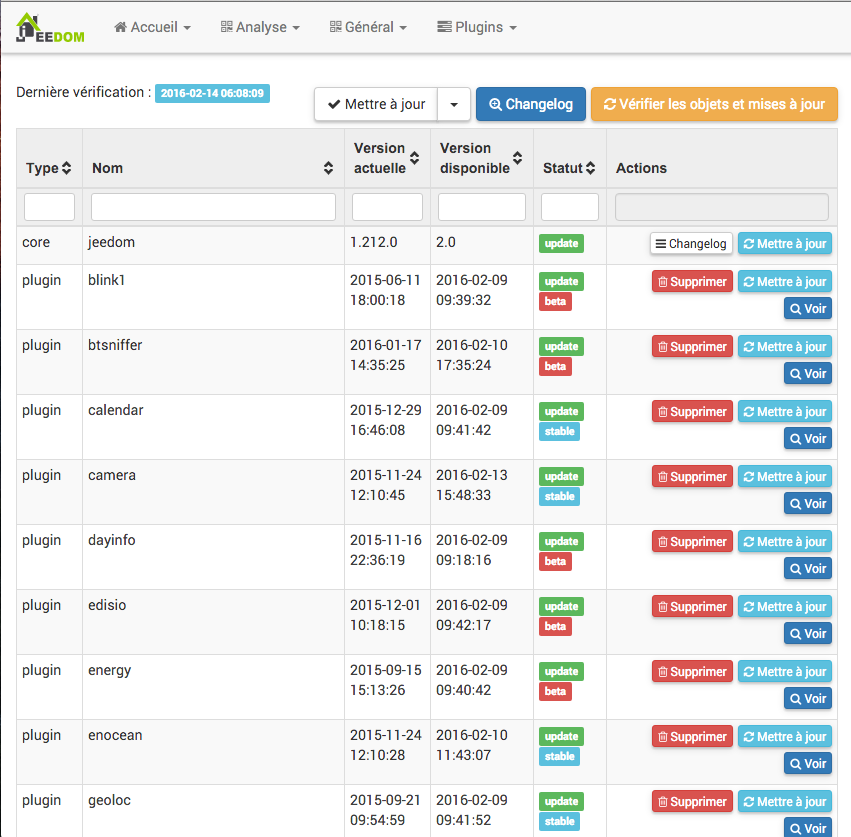This screenshot has width=851, height=837.
Task: Open the Accueil menu
Action: pos(153,27)
